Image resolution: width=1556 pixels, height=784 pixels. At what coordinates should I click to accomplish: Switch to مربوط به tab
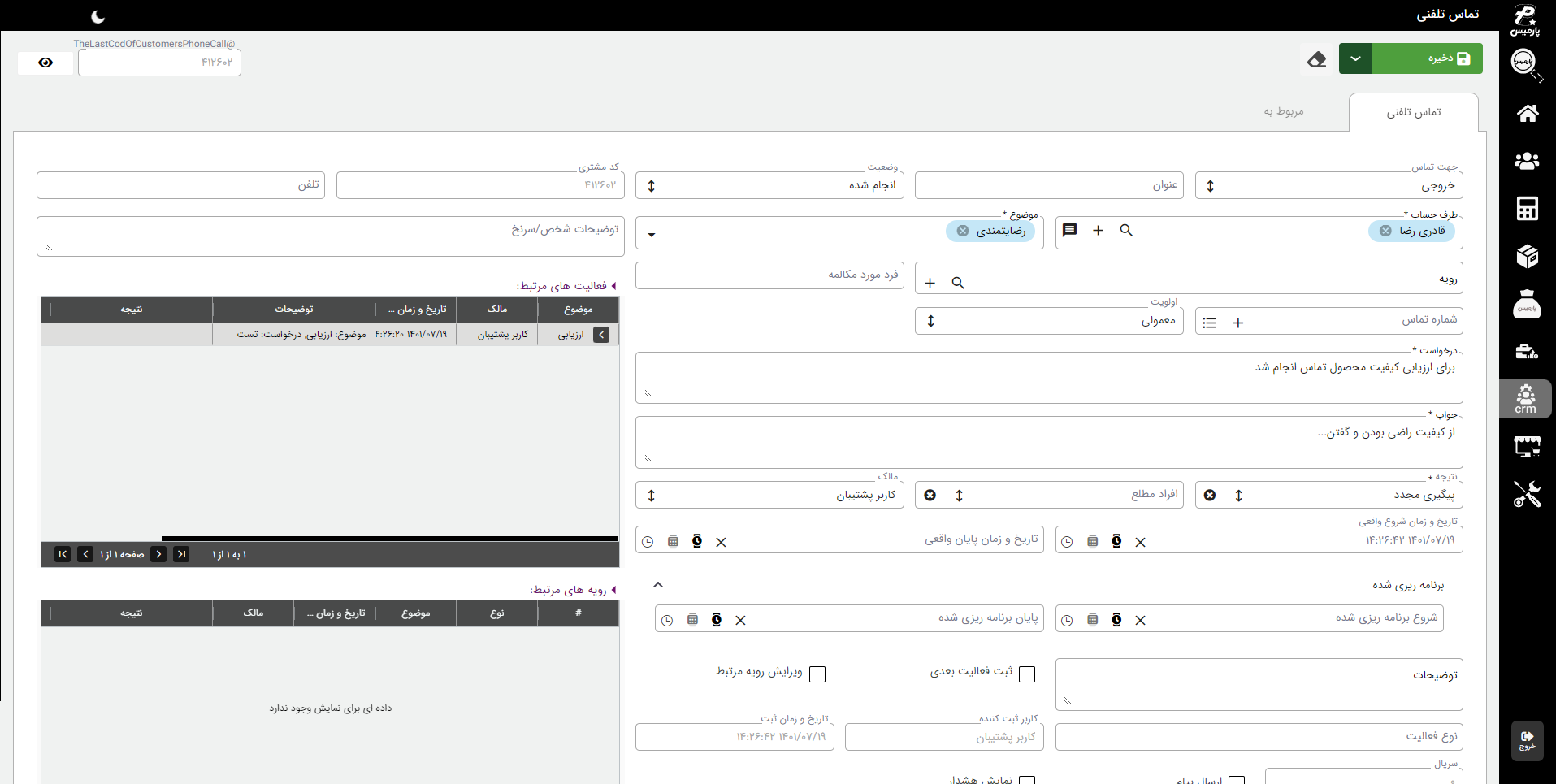1284,111
